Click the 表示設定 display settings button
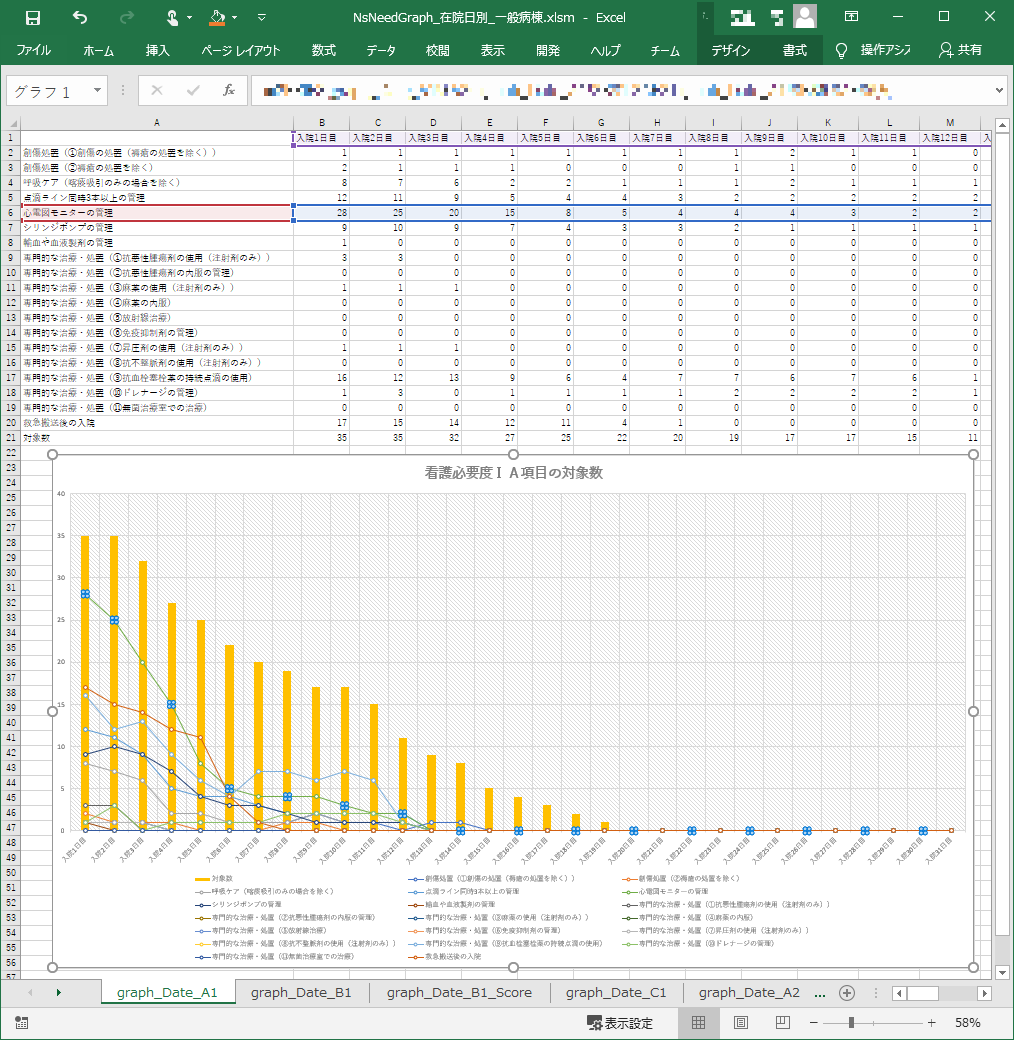Image resolution: width=1014 pixels, height=1040 pixels. point(619,1023)
